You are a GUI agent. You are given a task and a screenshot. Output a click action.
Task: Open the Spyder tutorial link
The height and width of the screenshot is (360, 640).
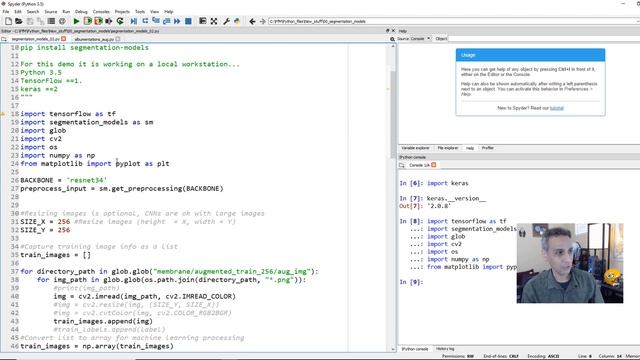point(556,108)
